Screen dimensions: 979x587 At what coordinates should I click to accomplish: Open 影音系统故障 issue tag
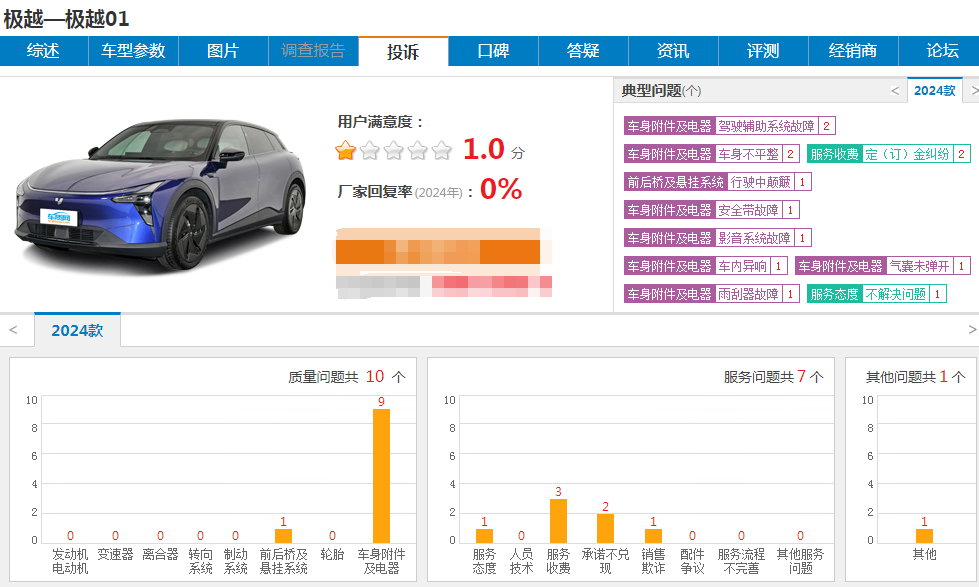click(x=754, y=238)
